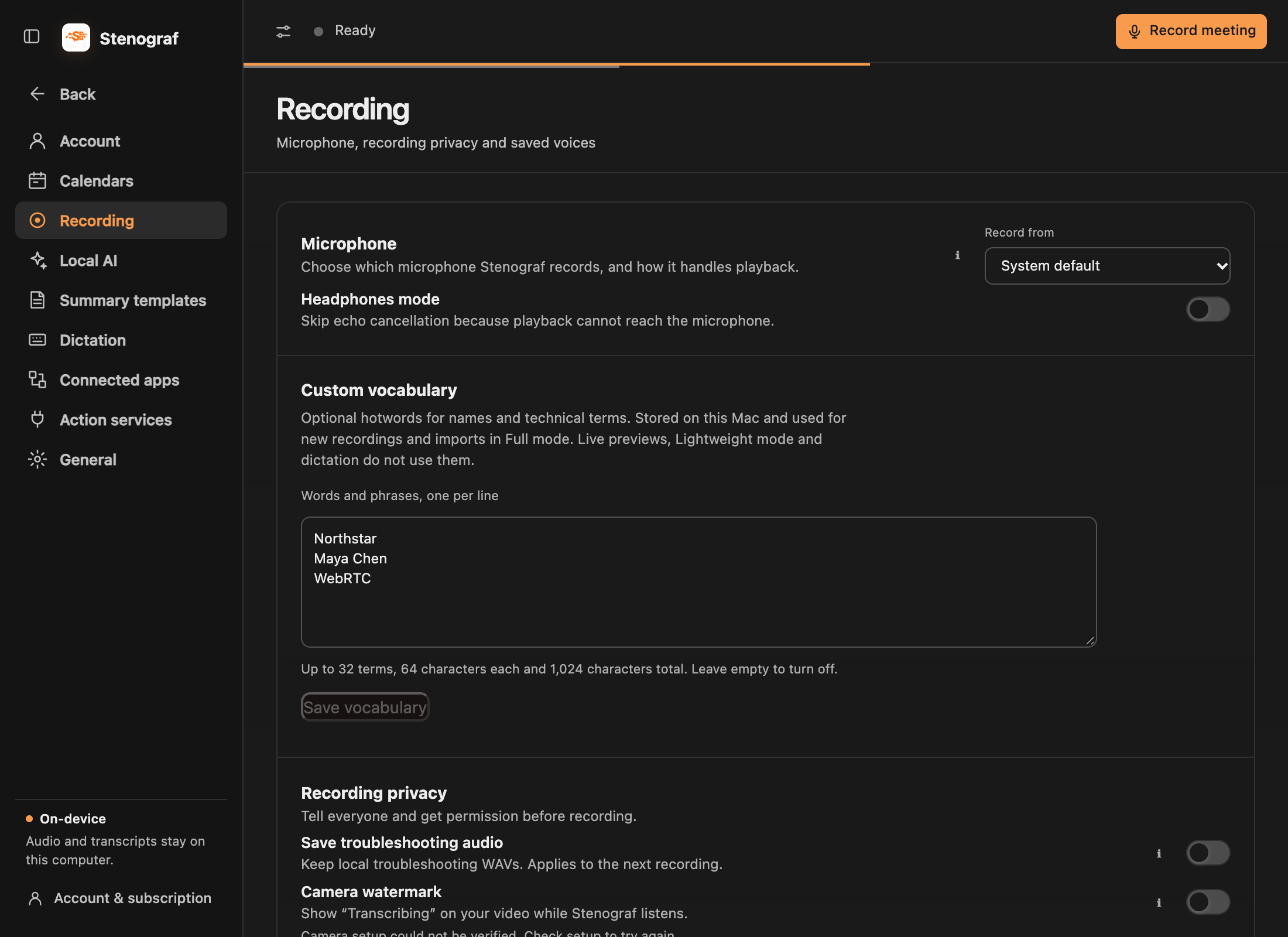Open the Local AI settings section
This screenshot has width=1288, height=937.
pyautogui.click(x=121, y=260)
